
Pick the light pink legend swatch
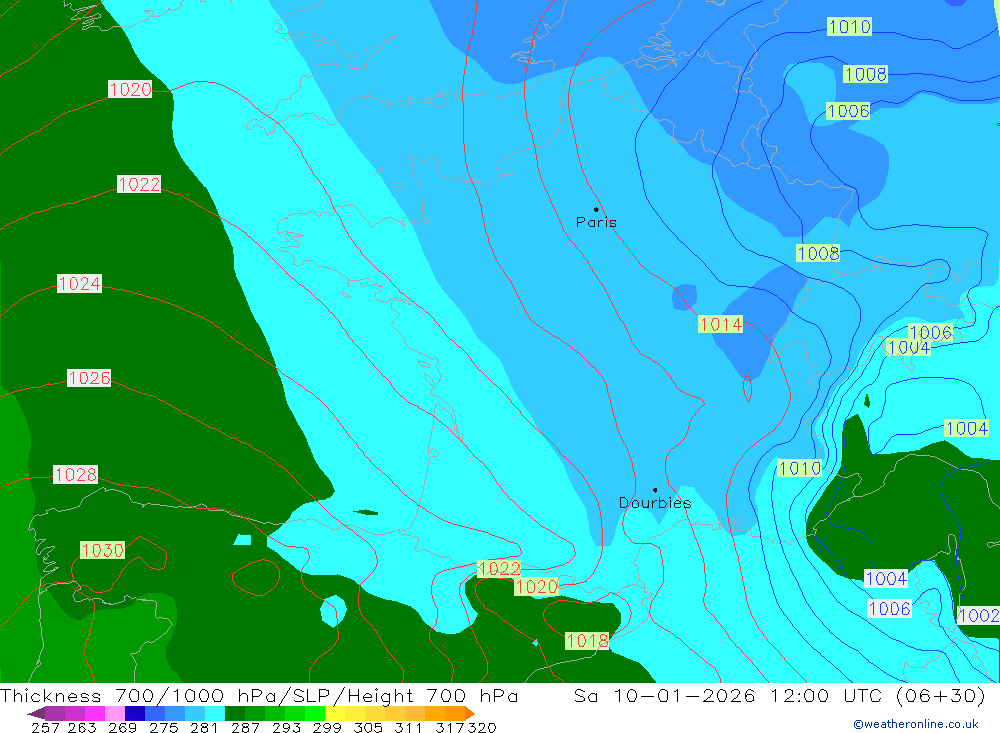(x=115, y=713)
